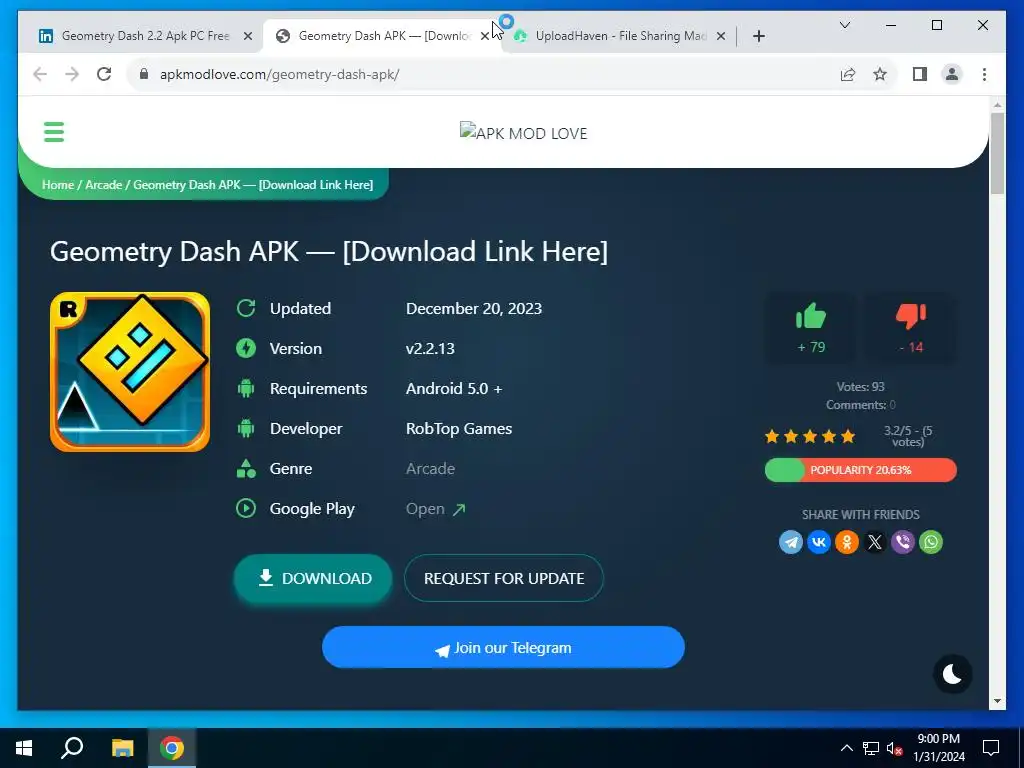The height and width of the screenshot is (768, 1024).
Task: Open Windows taskbar search
Action: point(72,748)
